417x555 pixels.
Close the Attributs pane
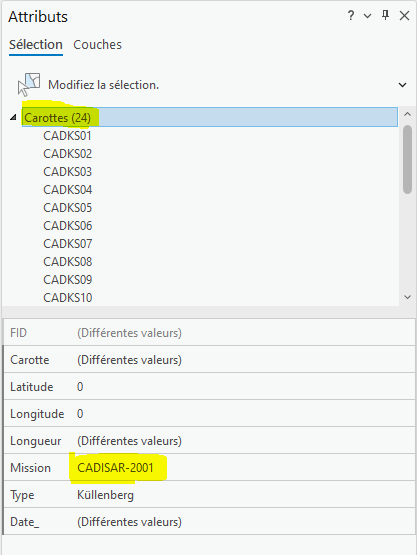coord(404,16)
